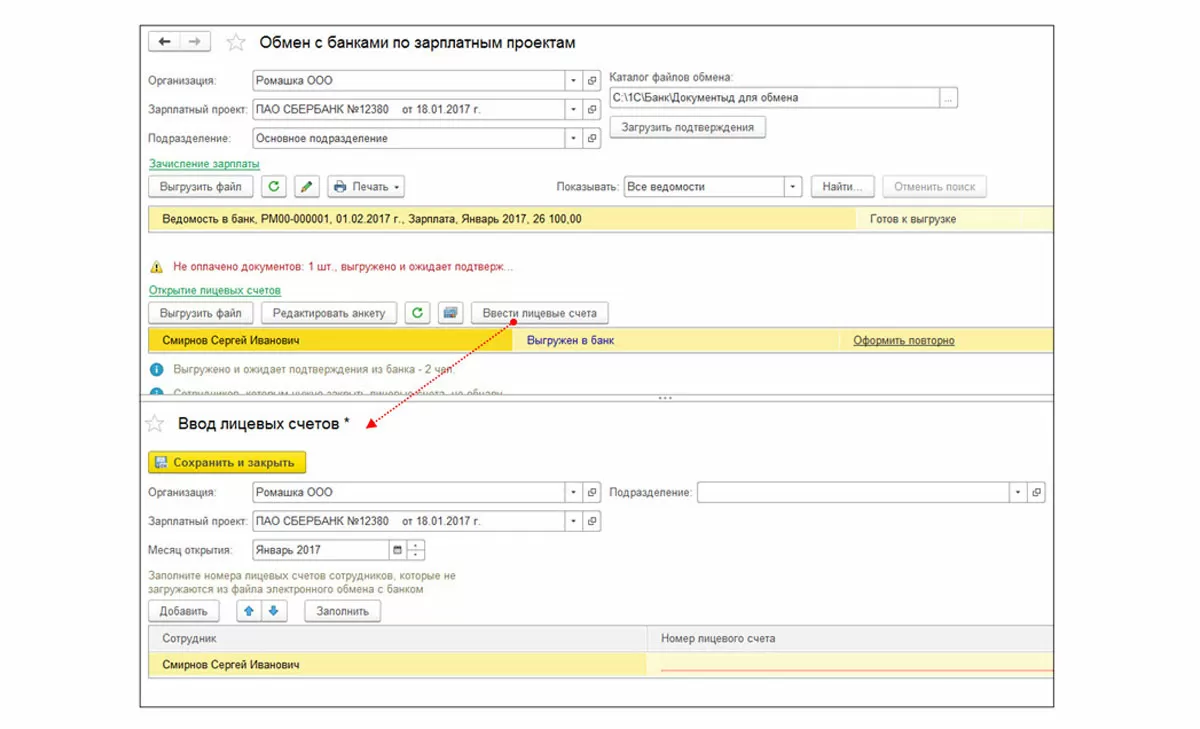This screenshot has height=729, width=1200.
Task: Click Выгрузить файл under Зачисление зарплаты
Action: (x=201, y=187)
